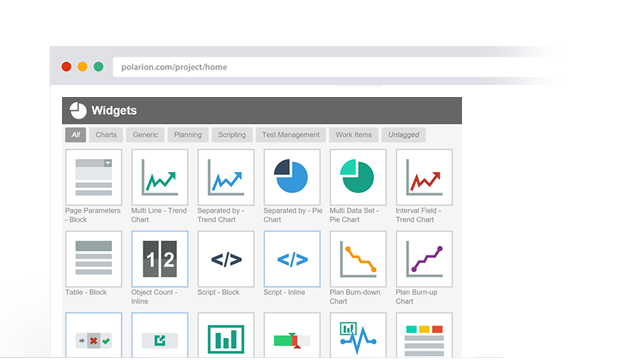Click the 'Plan Burn-down Chart' label
Viewport: 640px width, 360px height.
tap(355, 297)
